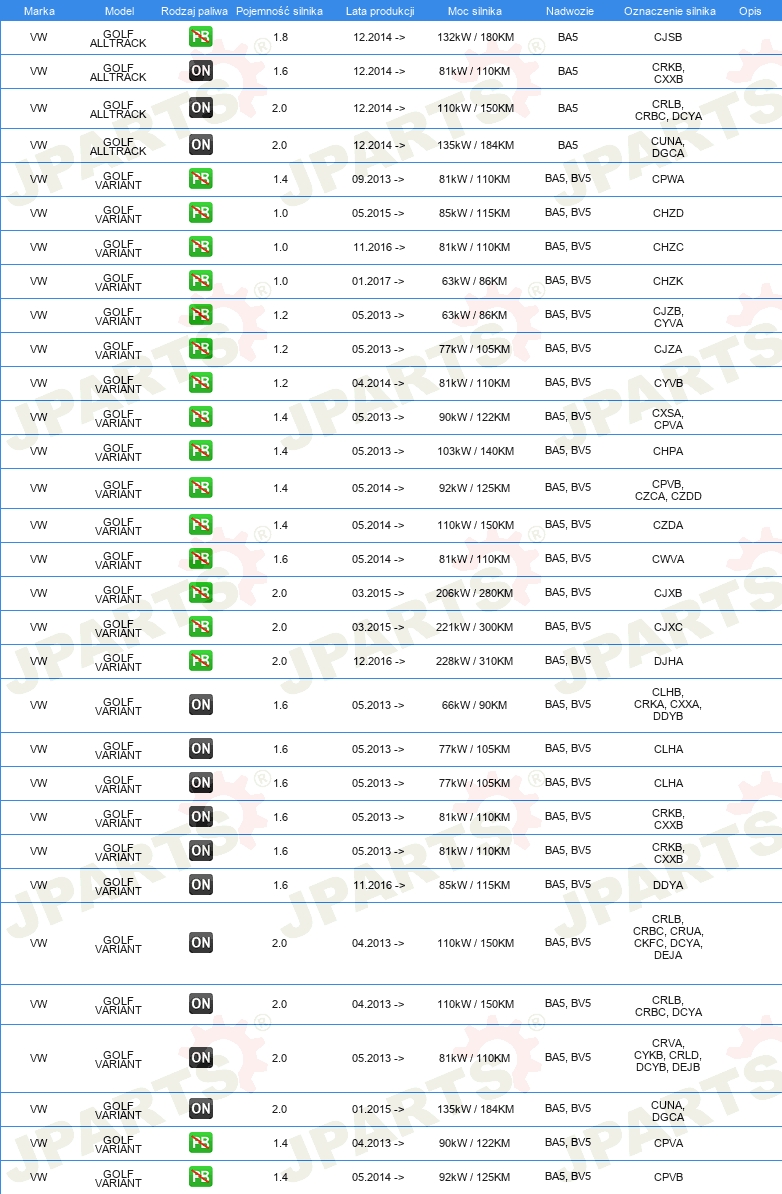This screenshot has height=1194, width=782.
Task: Select the CJZB, CYVA engine codes
Action: (x=668, y=317)
